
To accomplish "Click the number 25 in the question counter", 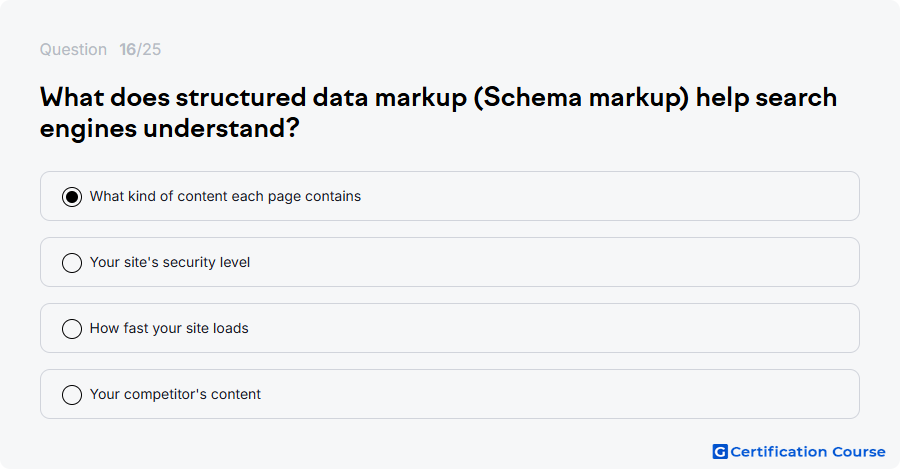I will click(152, 49).
